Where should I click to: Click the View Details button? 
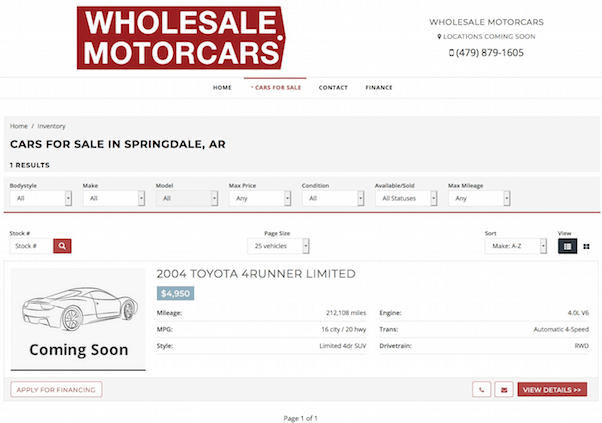(552, 389)
